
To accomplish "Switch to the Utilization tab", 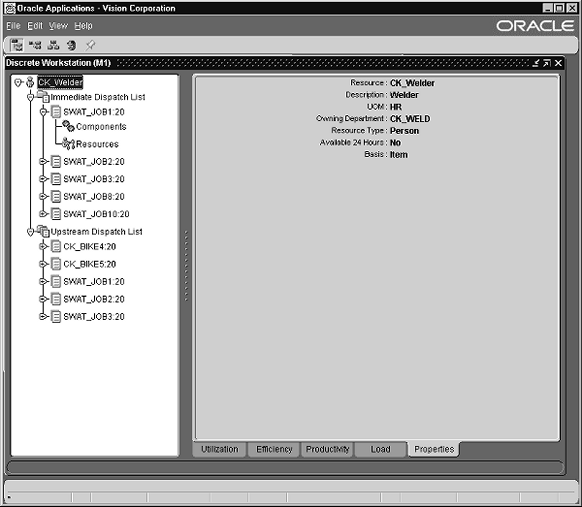I will coord(219,449).
